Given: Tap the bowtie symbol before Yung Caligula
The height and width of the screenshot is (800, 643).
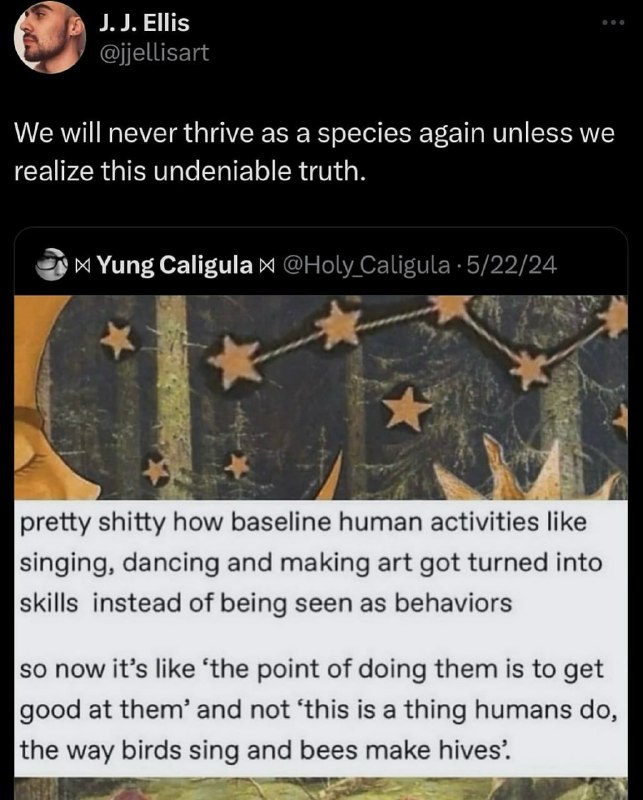Looking at the screenshot, I should (84, 265).
